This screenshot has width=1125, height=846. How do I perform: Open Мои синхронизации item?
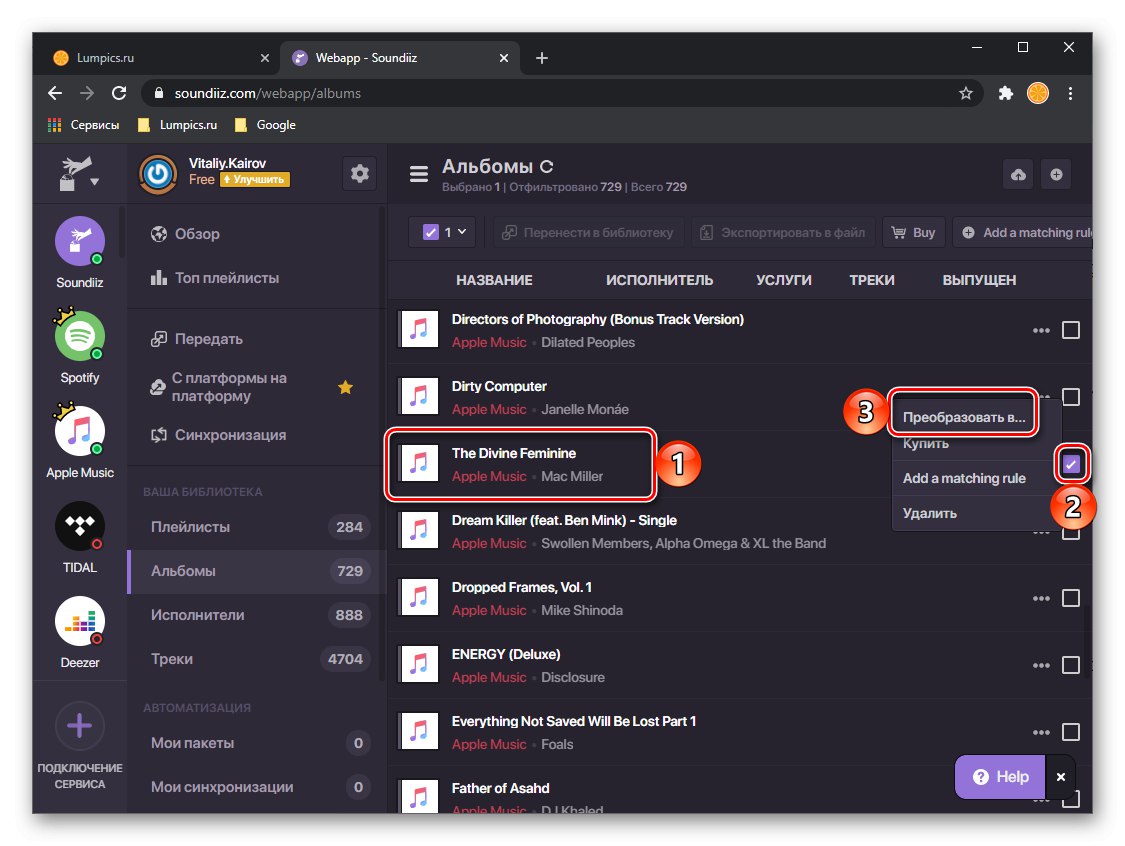257,787
